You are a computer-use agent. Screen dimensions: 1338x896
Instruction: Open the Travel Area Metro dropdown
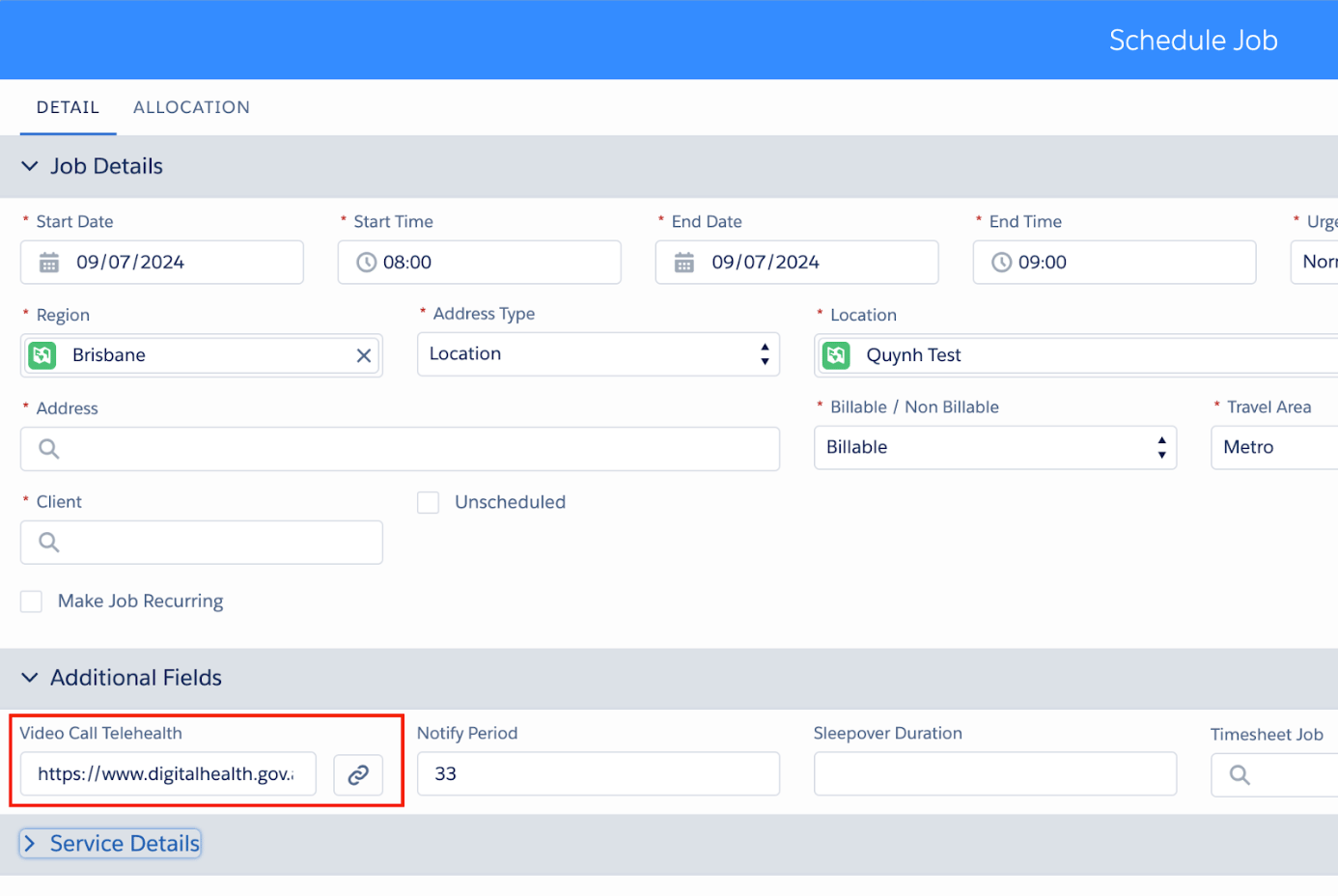[1274, 448]
